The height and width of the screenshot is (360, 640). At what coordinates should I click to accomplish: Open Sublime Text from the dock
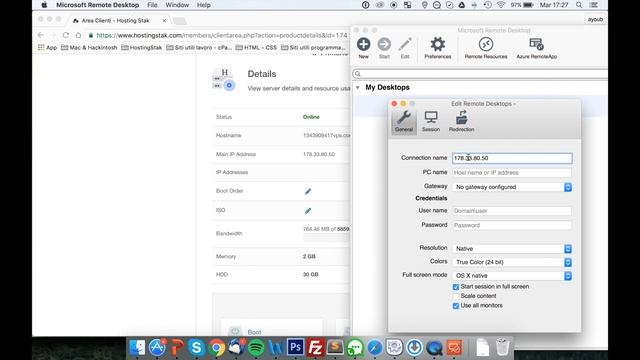[x=335, y=348]
